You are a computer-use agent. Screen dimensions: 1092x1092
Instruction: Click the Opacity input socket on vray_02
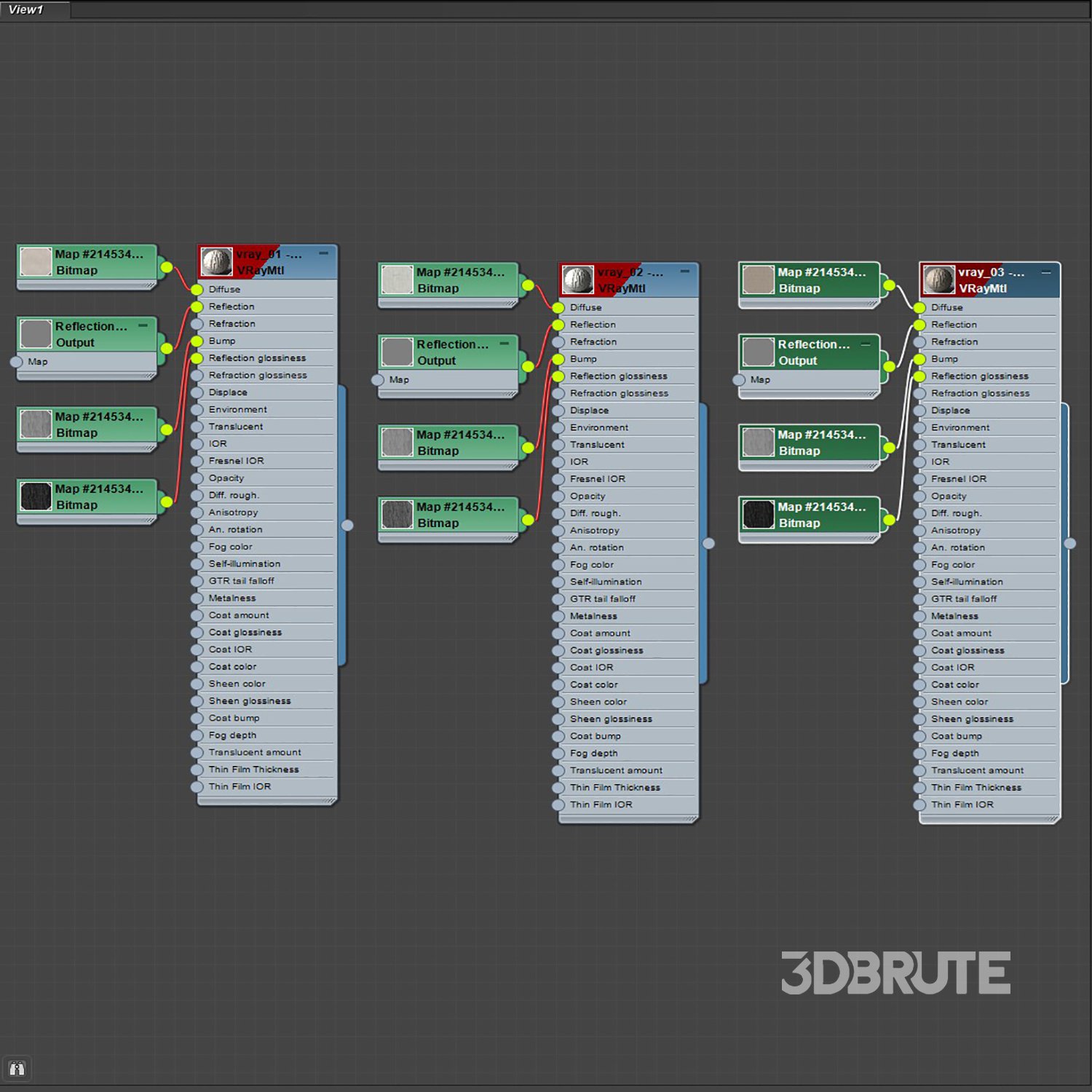(x=558, y=496)
